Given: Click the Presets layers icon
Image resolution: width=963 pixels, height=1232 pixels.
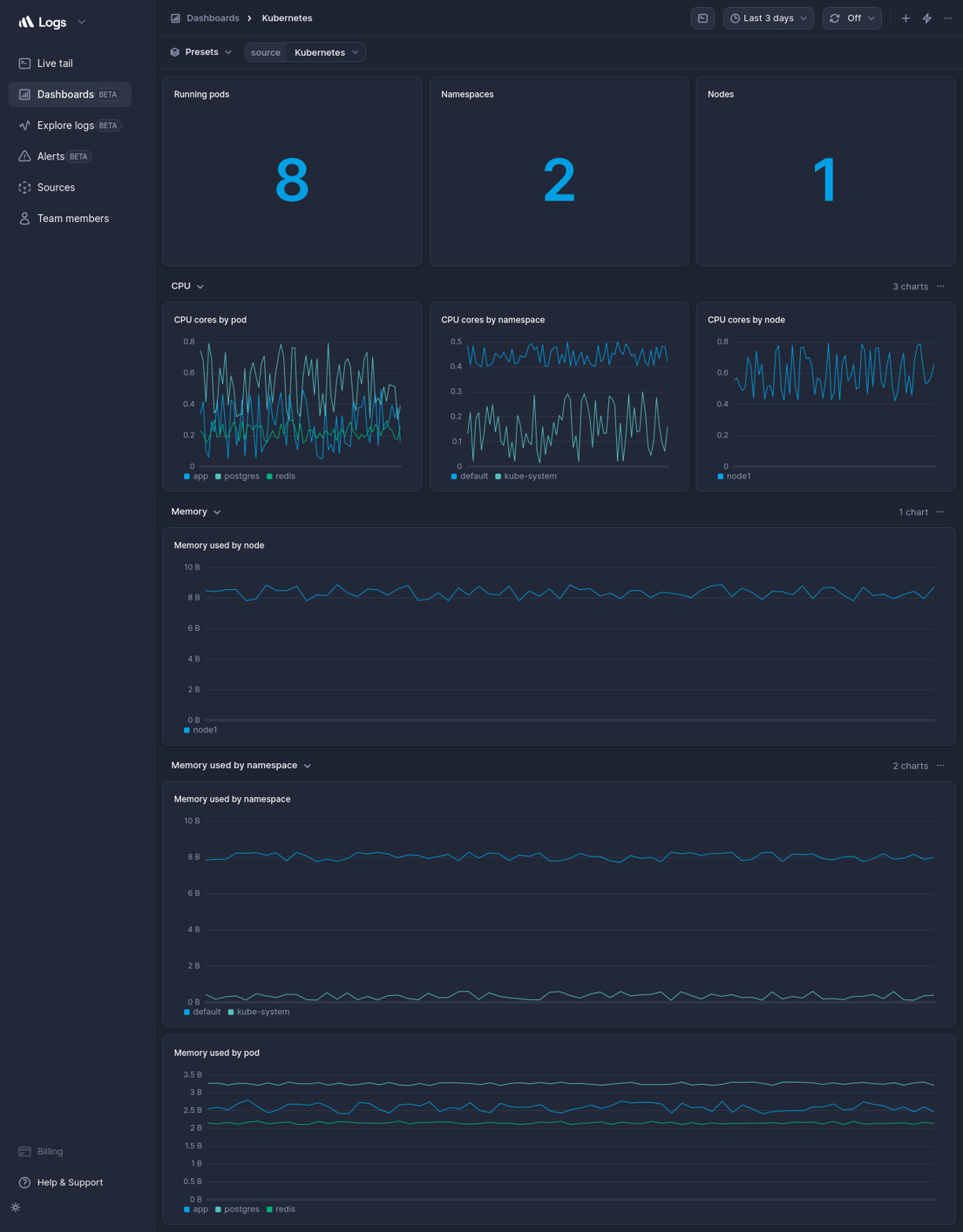Looking at the screenshot, I should (x=175, y=52).
